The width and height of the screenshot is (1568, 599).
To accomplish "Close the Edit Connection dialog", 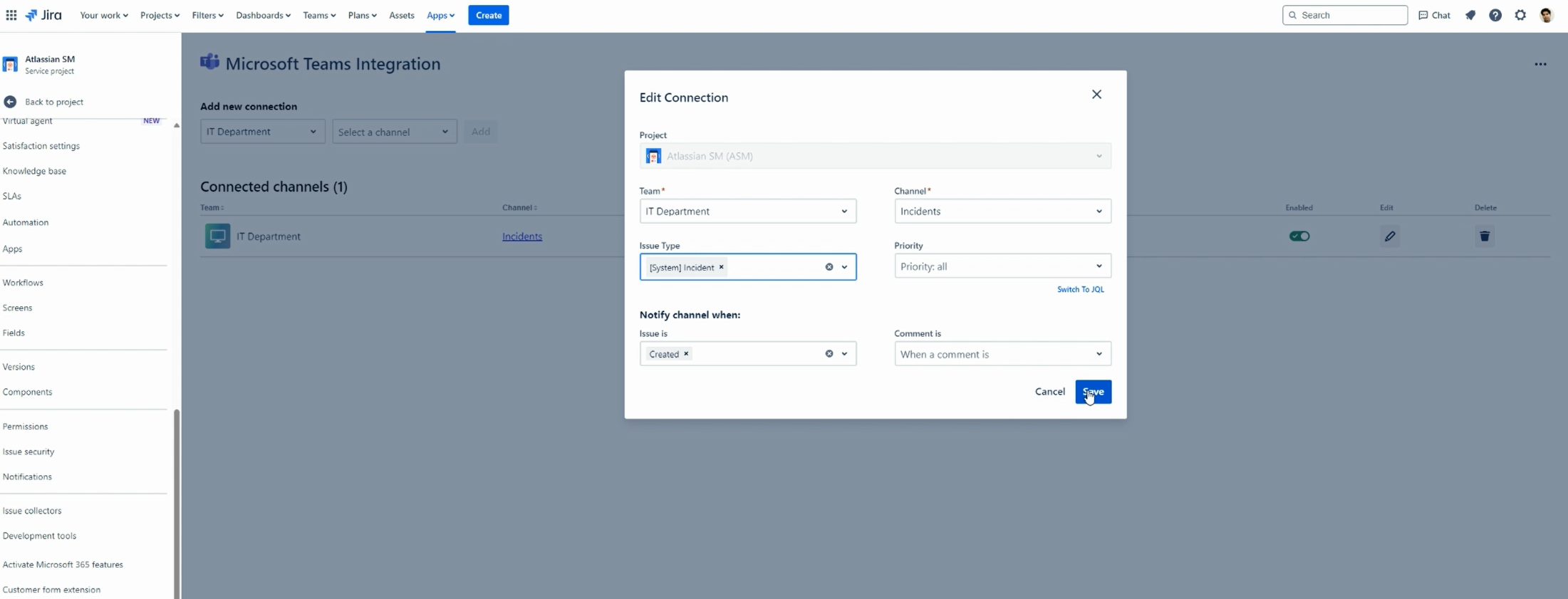I will pyautogui.click(x=1096, y=95).
